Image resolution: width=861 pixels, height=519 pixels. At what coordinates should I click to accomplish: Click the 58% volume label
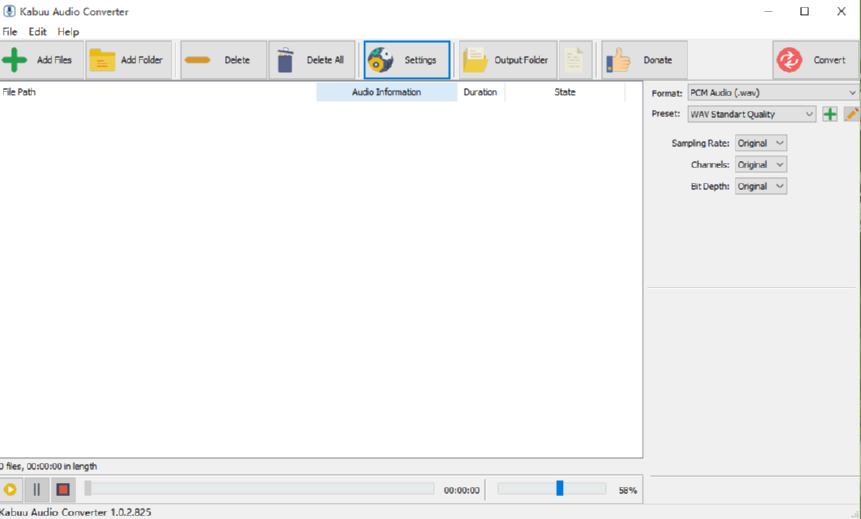coord(628,490)
